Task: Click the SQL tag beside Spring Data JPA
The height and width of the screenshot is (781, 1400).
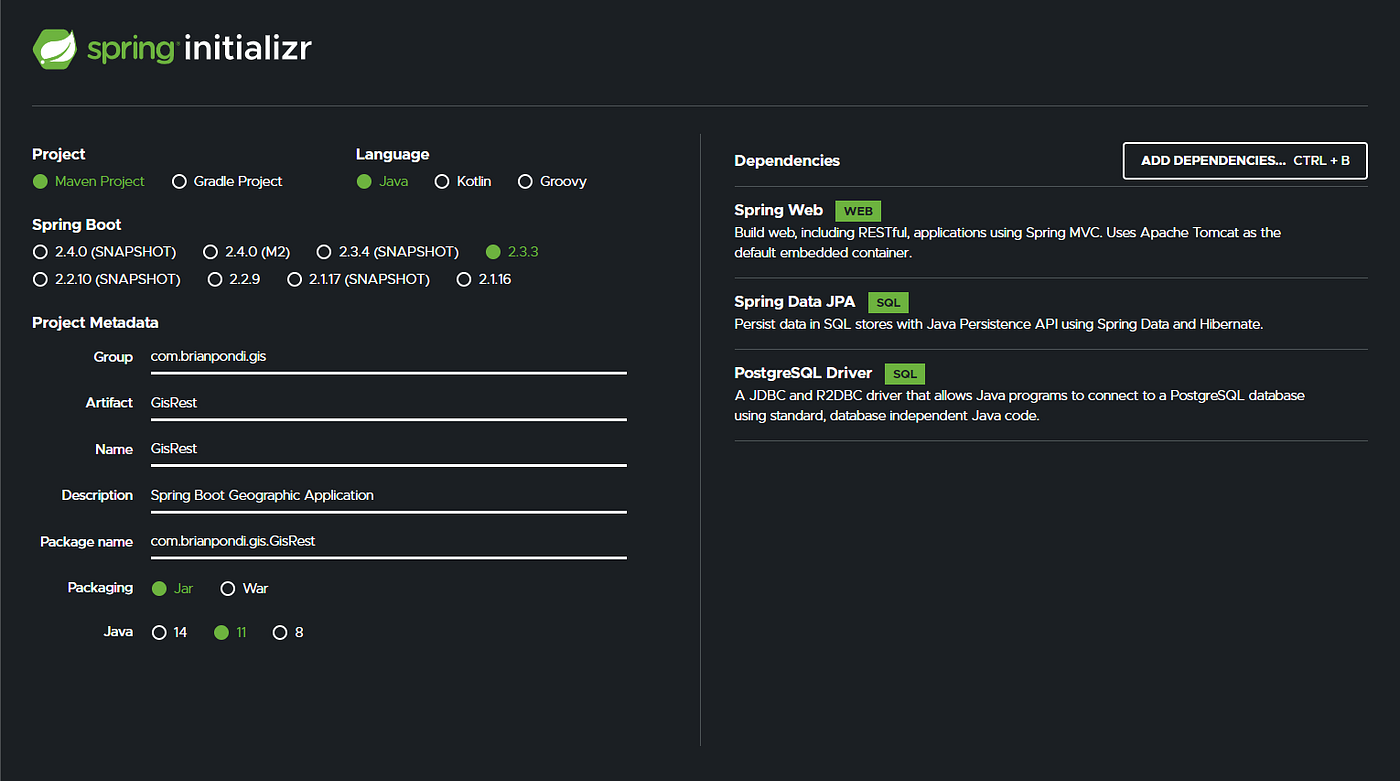Action: coord(887,302)
